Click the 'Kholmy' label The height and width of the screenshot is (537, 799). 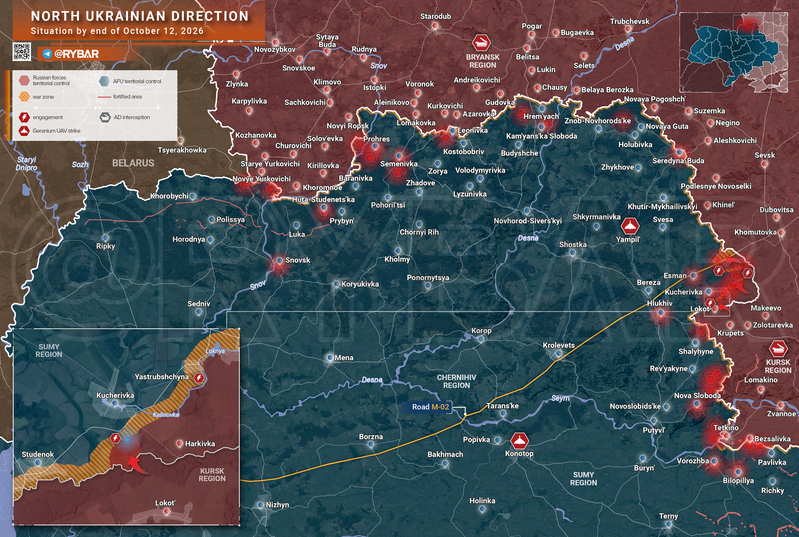[x=397, y=260]
